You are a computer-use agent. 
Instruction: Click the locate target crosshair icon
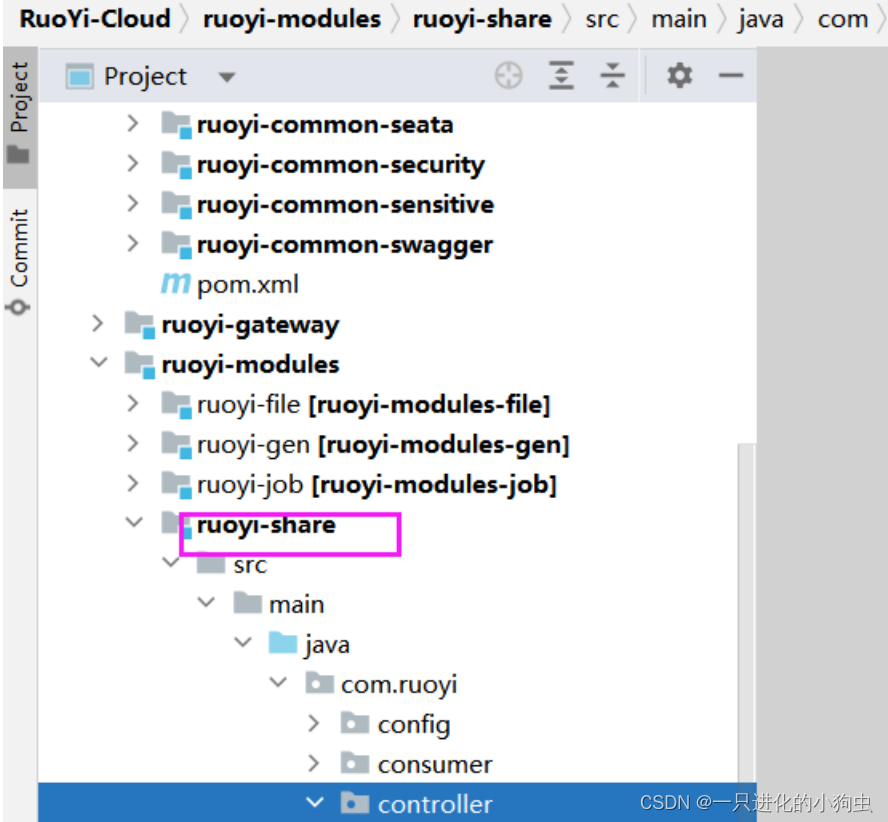(509, 76)
